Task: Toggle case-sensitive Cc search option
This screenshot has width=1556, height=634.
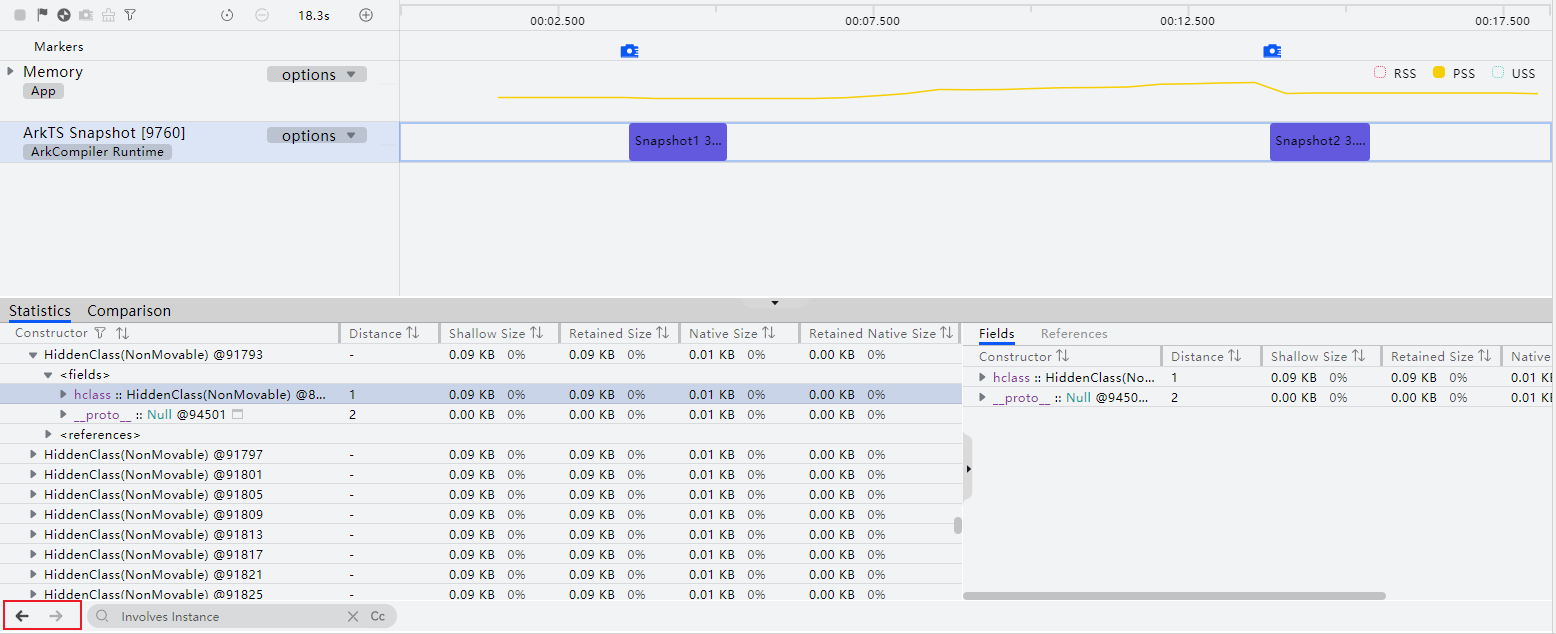Action: [378, 617]
